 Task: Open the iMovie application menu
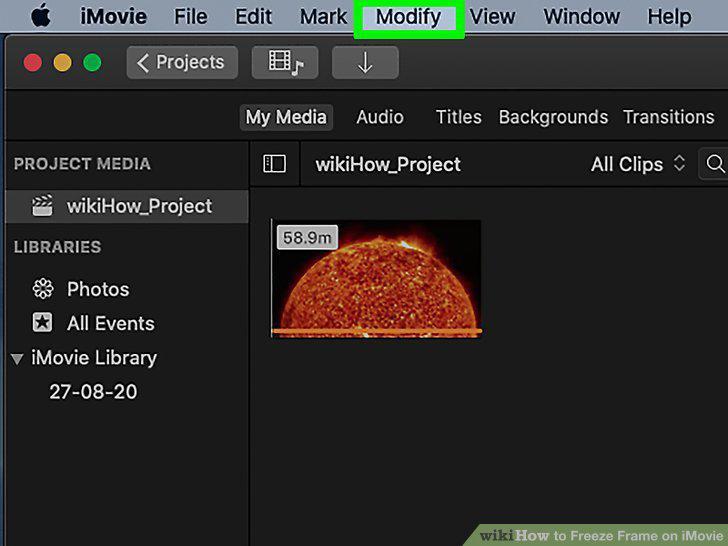(x=113, y=17)
